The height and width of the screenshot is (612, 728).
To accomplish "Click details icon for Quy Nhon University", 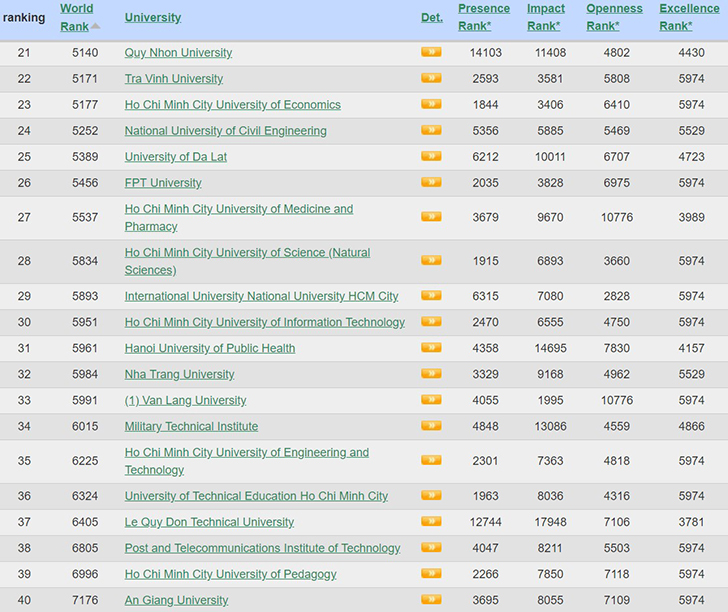I will click(431, 52).
